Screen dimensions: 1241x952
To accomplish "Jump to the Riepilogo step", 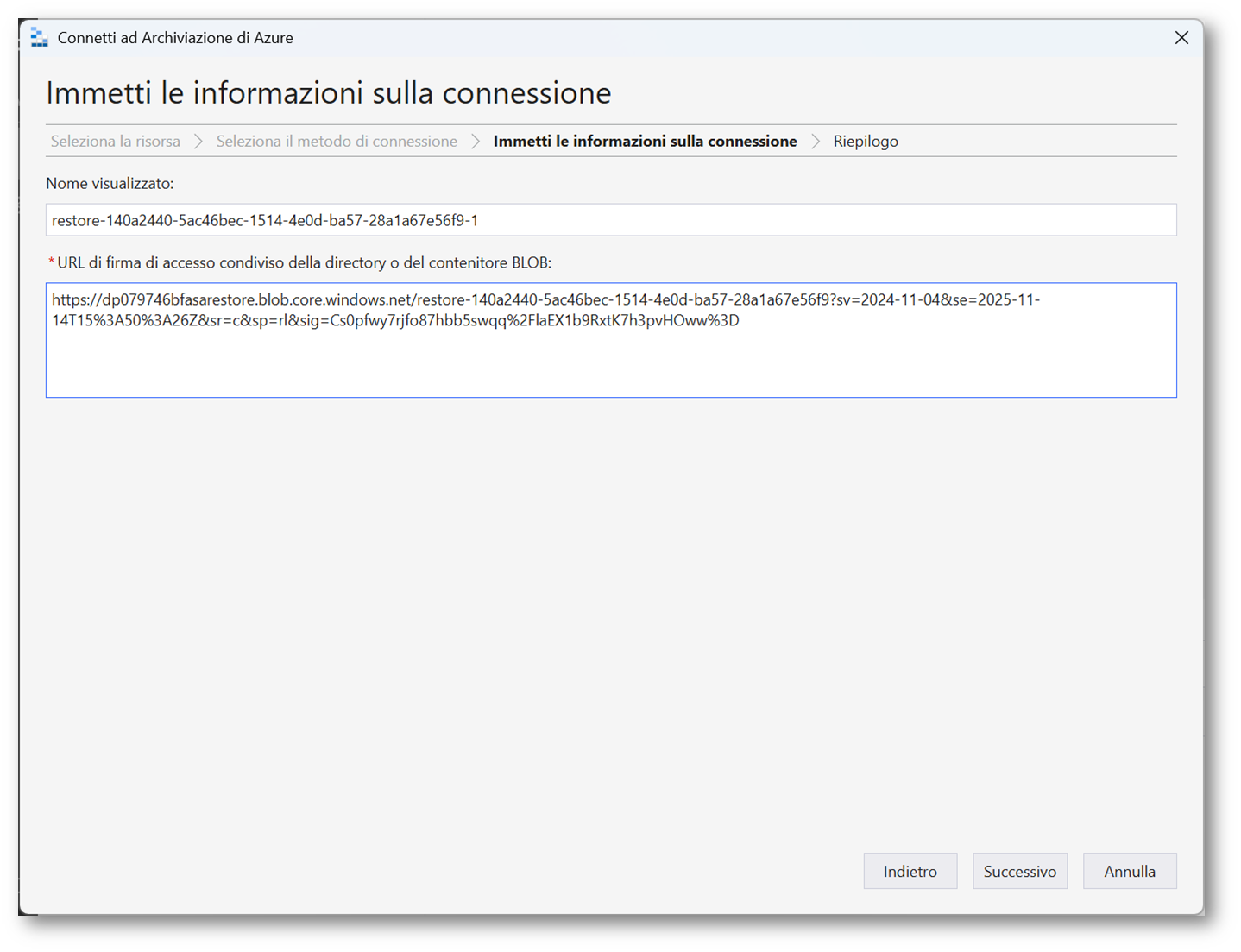I will pos(866,142).
